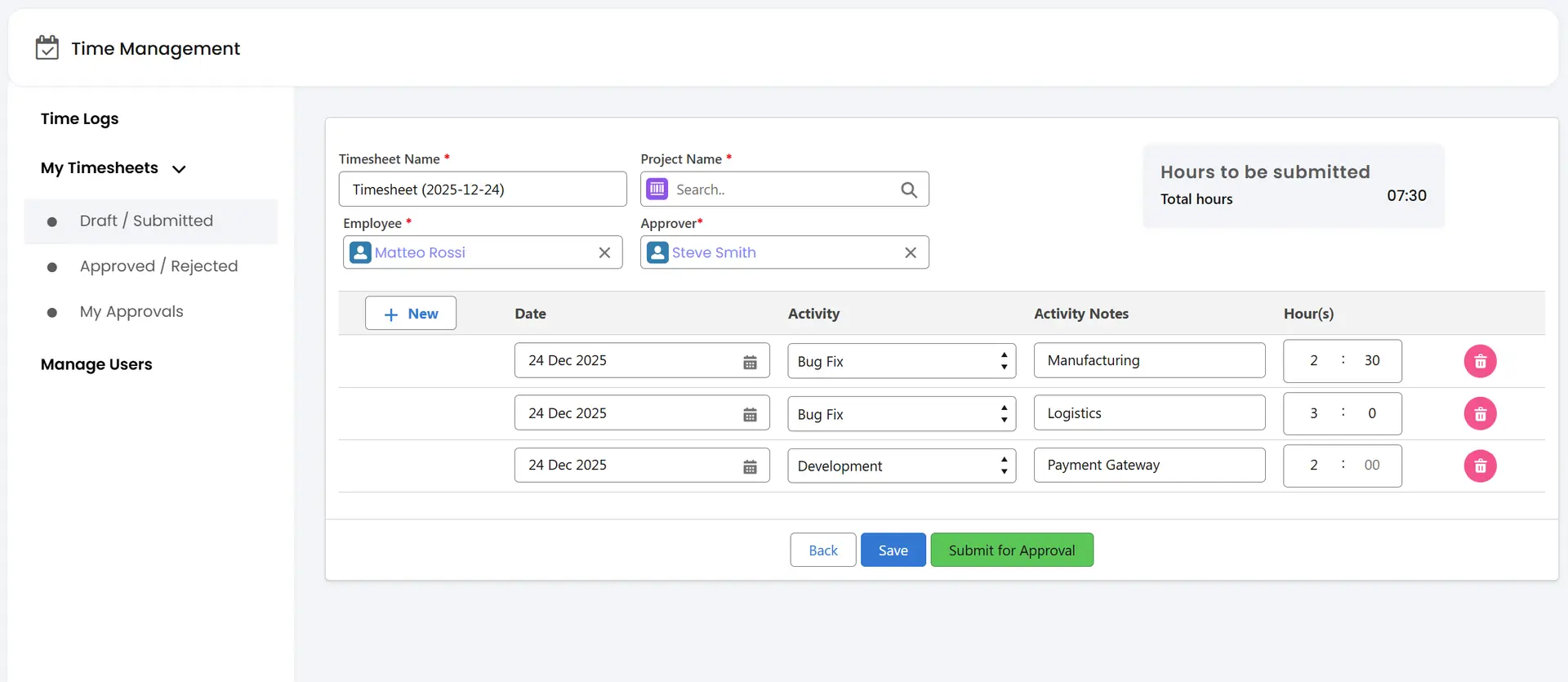This screenshot has width=1568, height=682.
Task: Open Bug Fix dropdown in Logistics row
Action: pos(902,414)
